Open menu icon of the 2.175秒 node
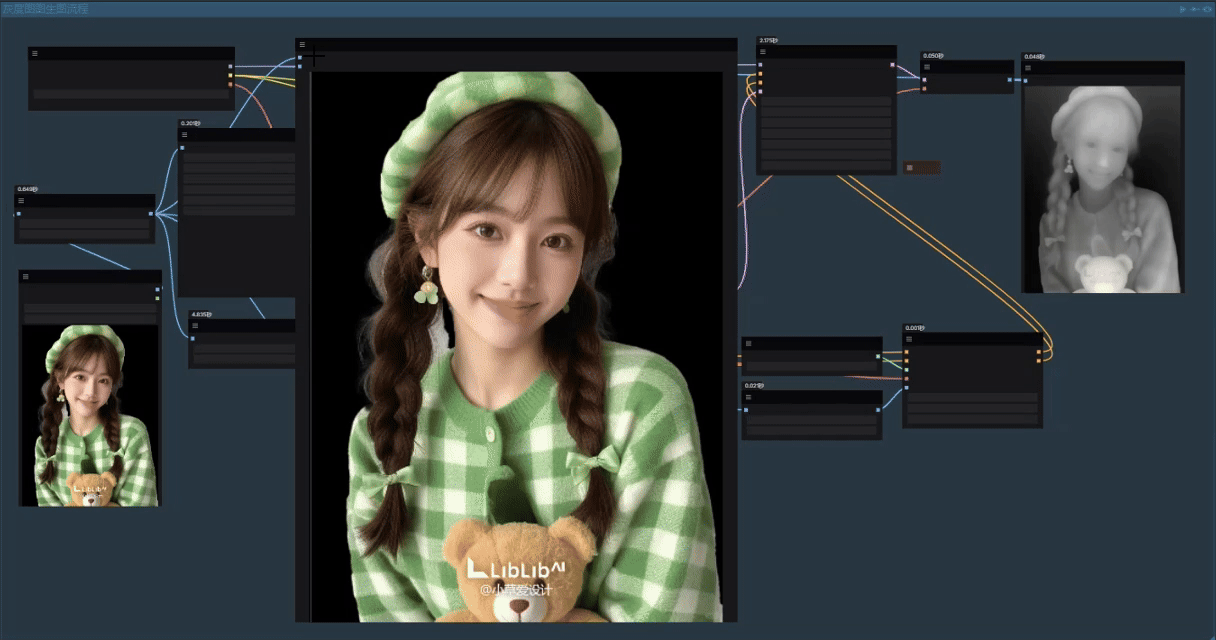This screenshot has height=640, width=1216. [x=763, y=51]
